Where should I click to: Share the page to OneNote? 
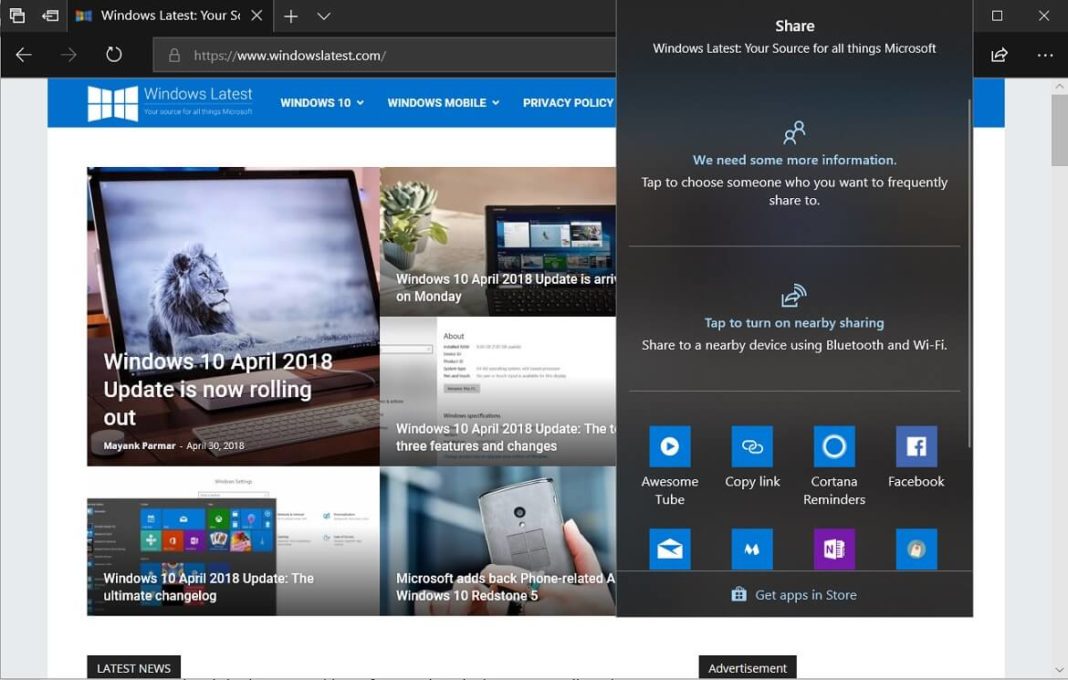pyautogui.click(x=834, y=548)
